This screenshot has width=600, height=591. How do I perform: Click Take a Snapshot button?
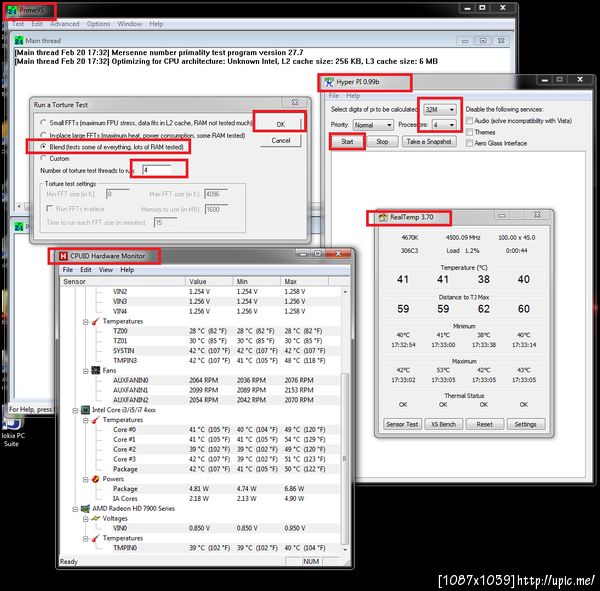click(429, 142)
